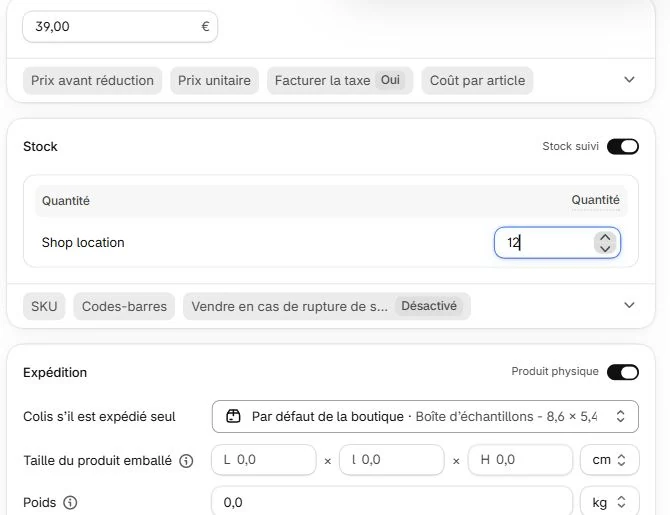Click the price field showing 39,00
This screenshot has width=670, height=515.
tap(120, 27)
